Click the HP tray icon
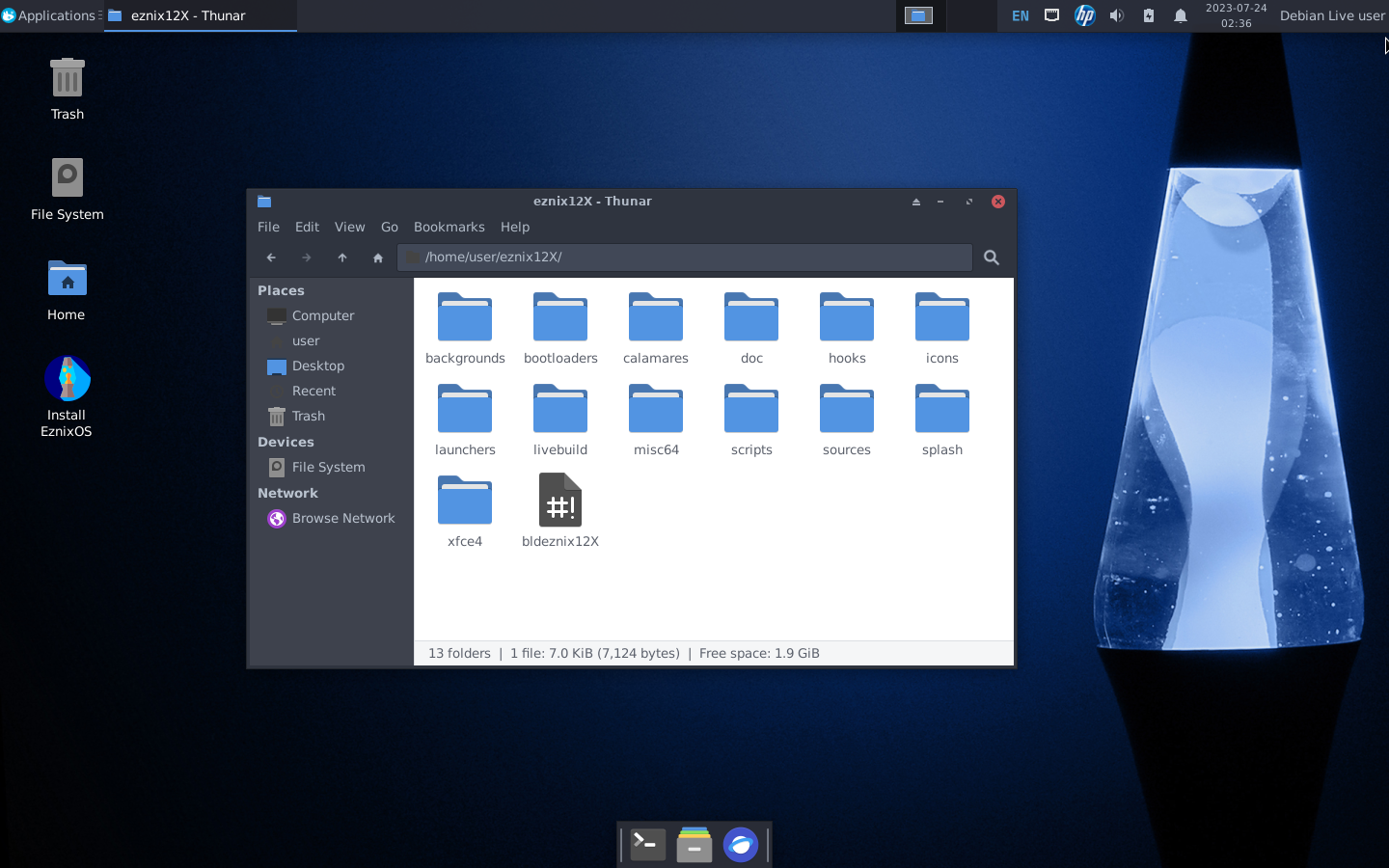 coord(1085,15)
